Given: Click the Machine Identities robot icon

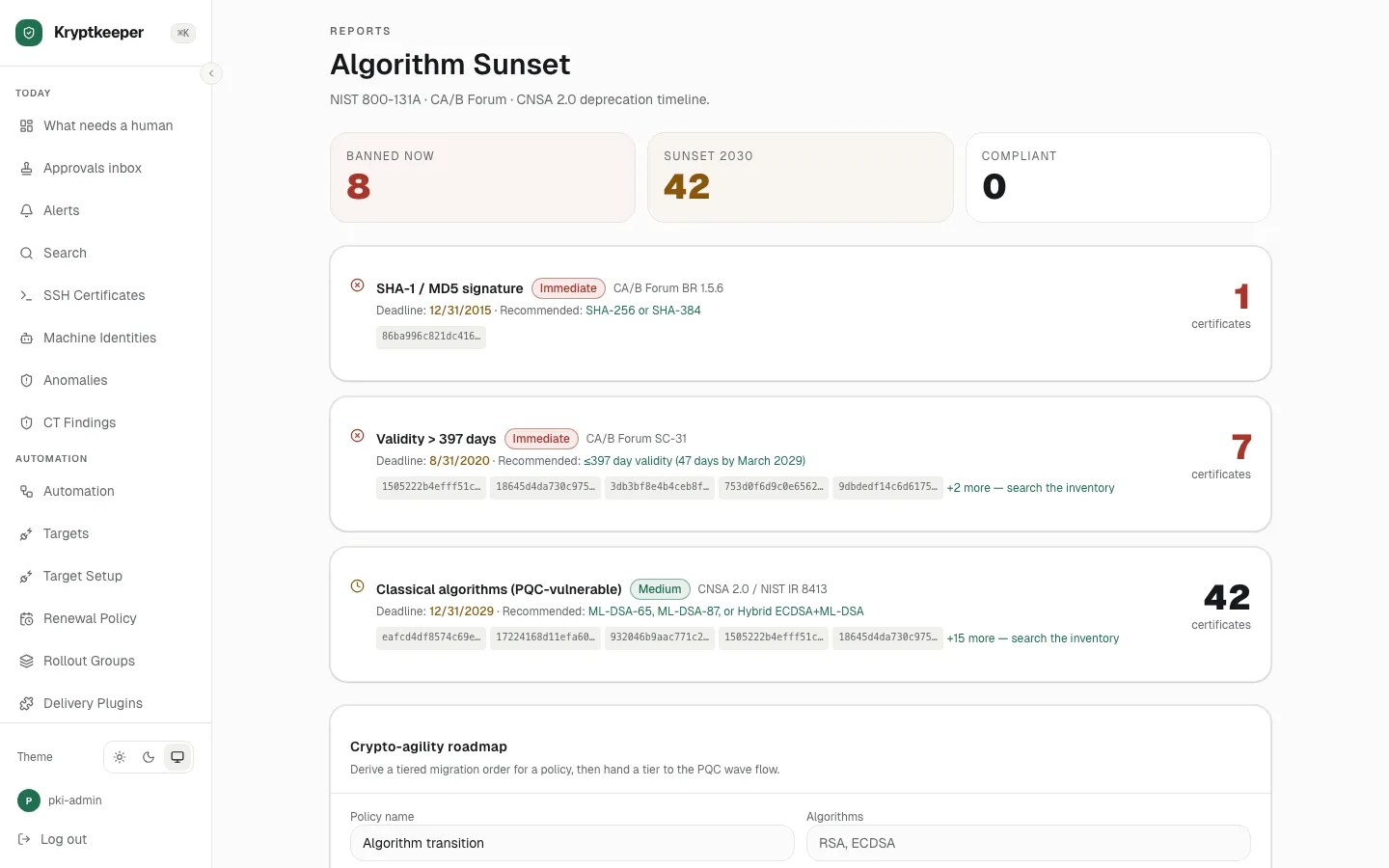Looking at the screenshot, I should [27, 338].
